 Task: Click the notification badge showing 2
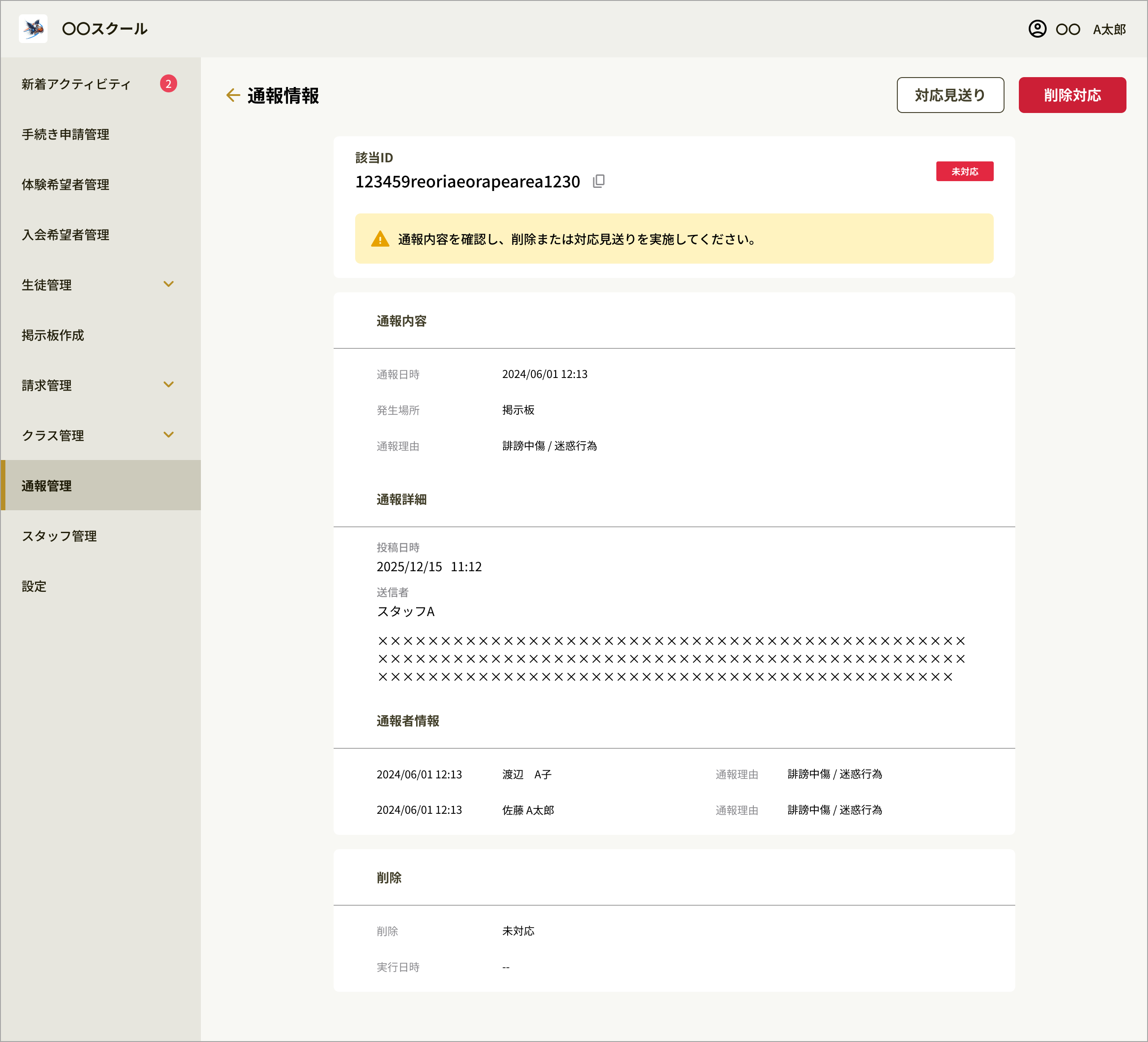[x=168, y=84]
